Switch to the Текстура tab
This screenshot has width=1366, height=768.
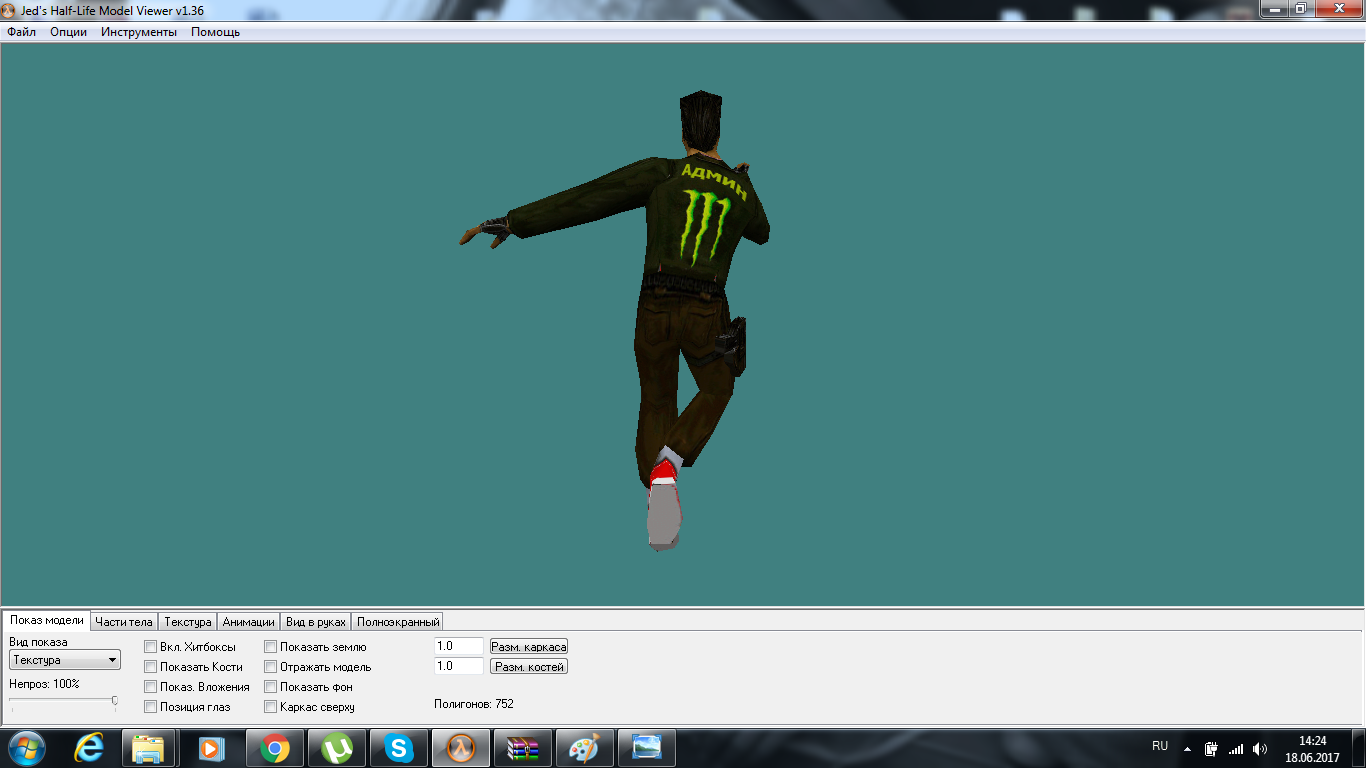[x=188, y=622]
